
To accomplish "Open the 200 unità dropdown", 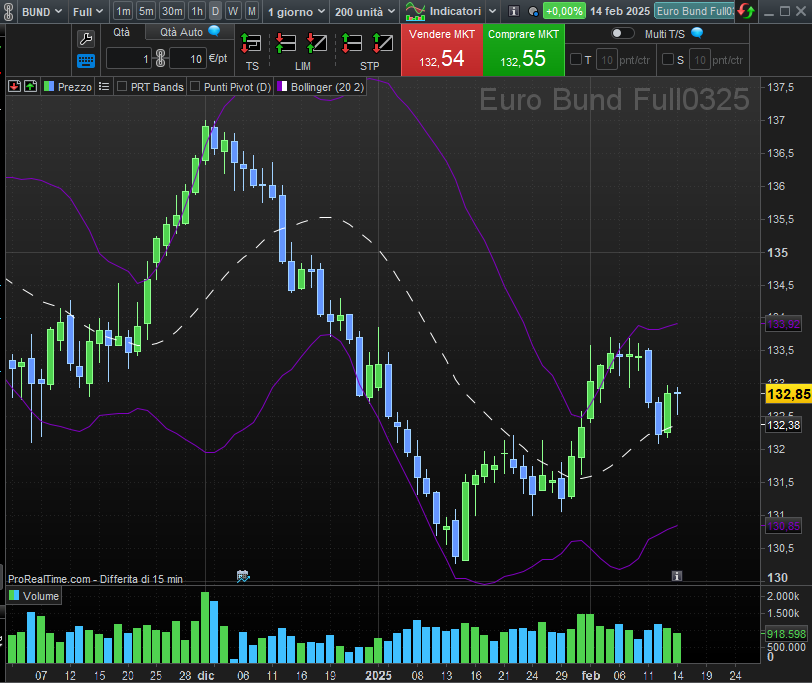I will click(365, 11).
